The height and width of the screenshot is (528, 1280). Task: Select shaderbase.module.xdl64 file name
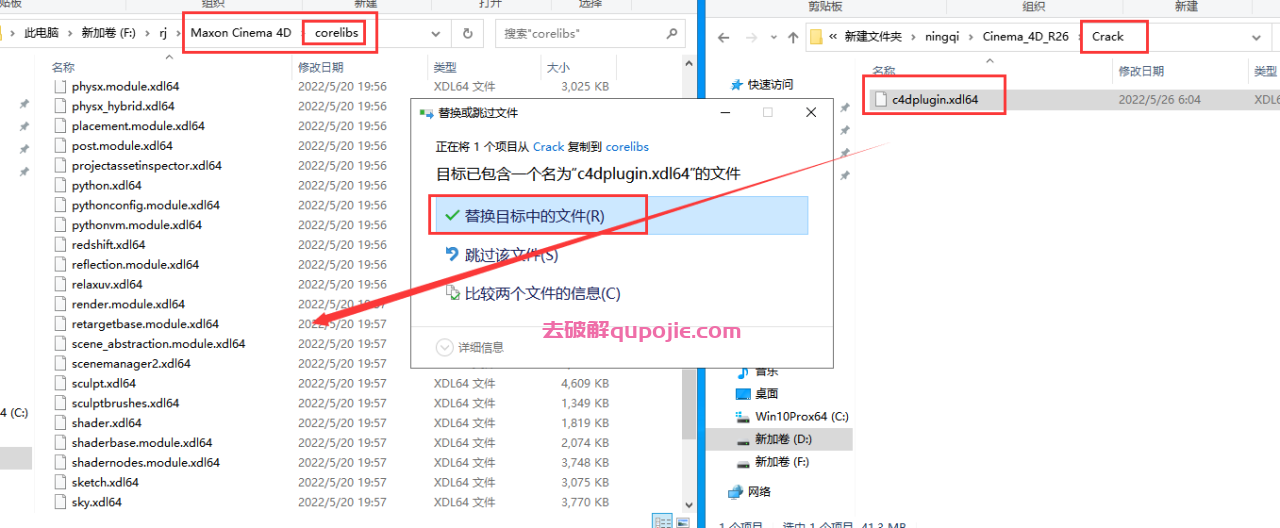click(x=142, y=443)
